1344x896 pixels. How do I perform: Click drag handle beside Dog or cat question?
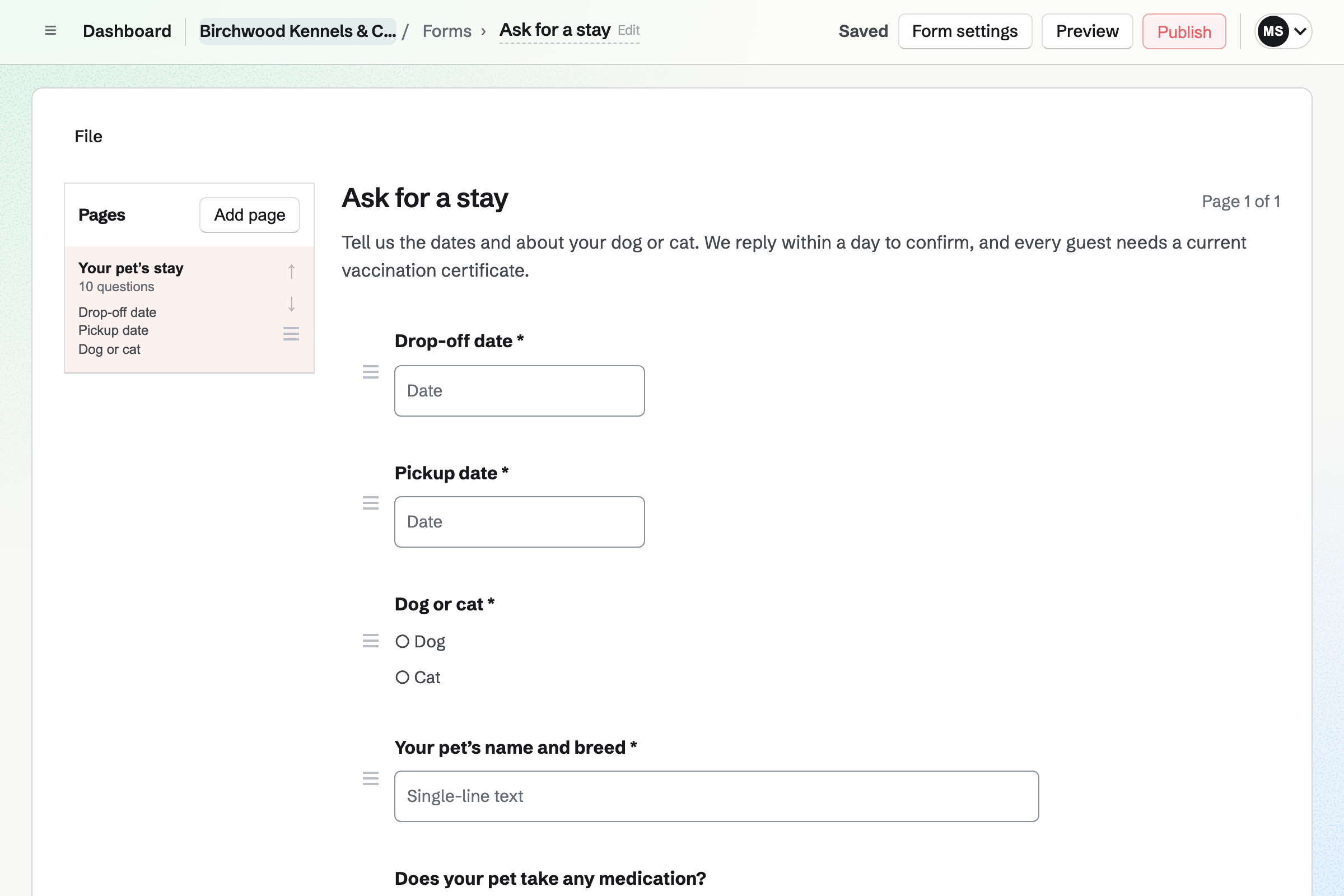(371, 641)
